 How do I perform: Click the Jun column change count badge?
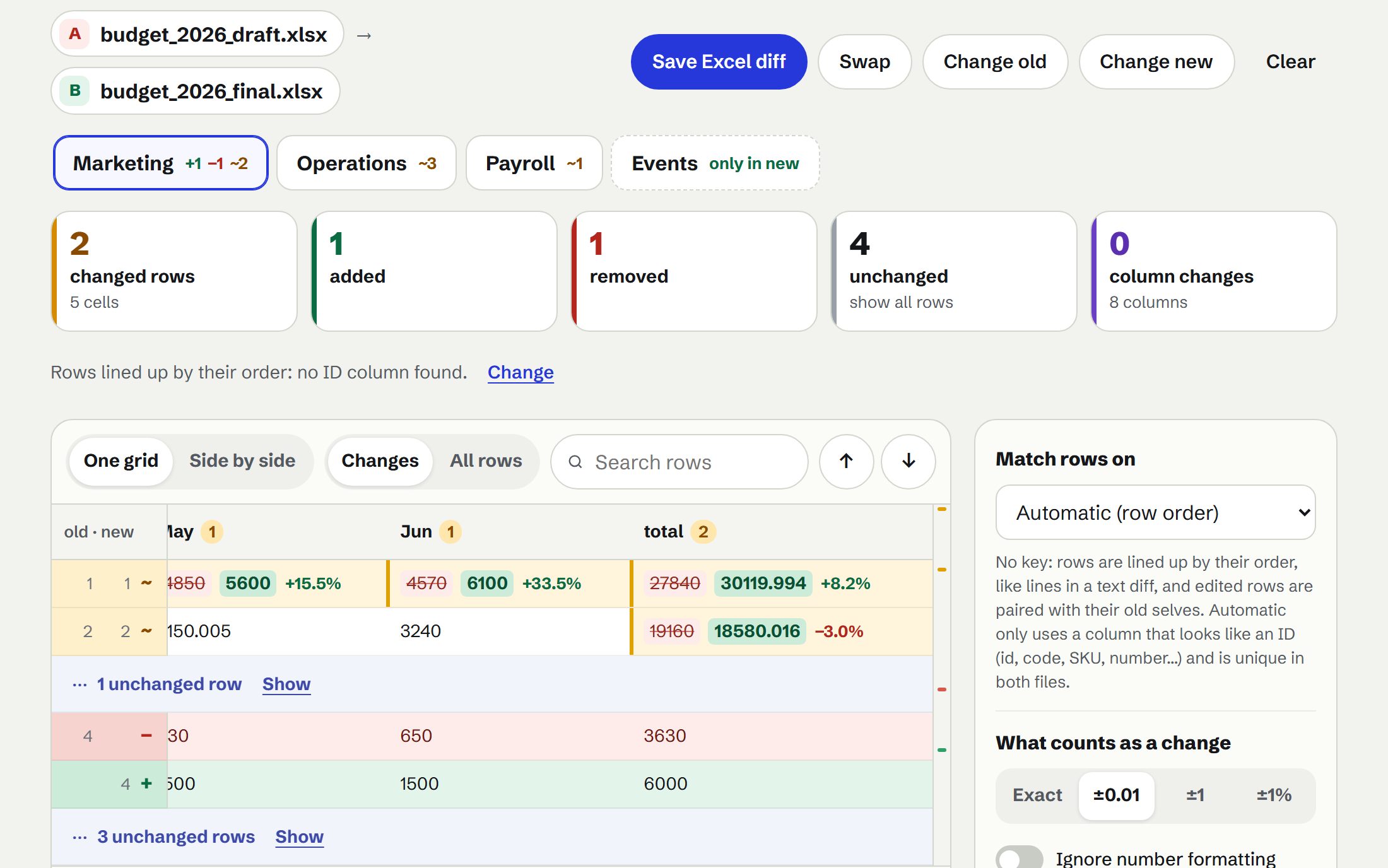(x=450, y=532)
